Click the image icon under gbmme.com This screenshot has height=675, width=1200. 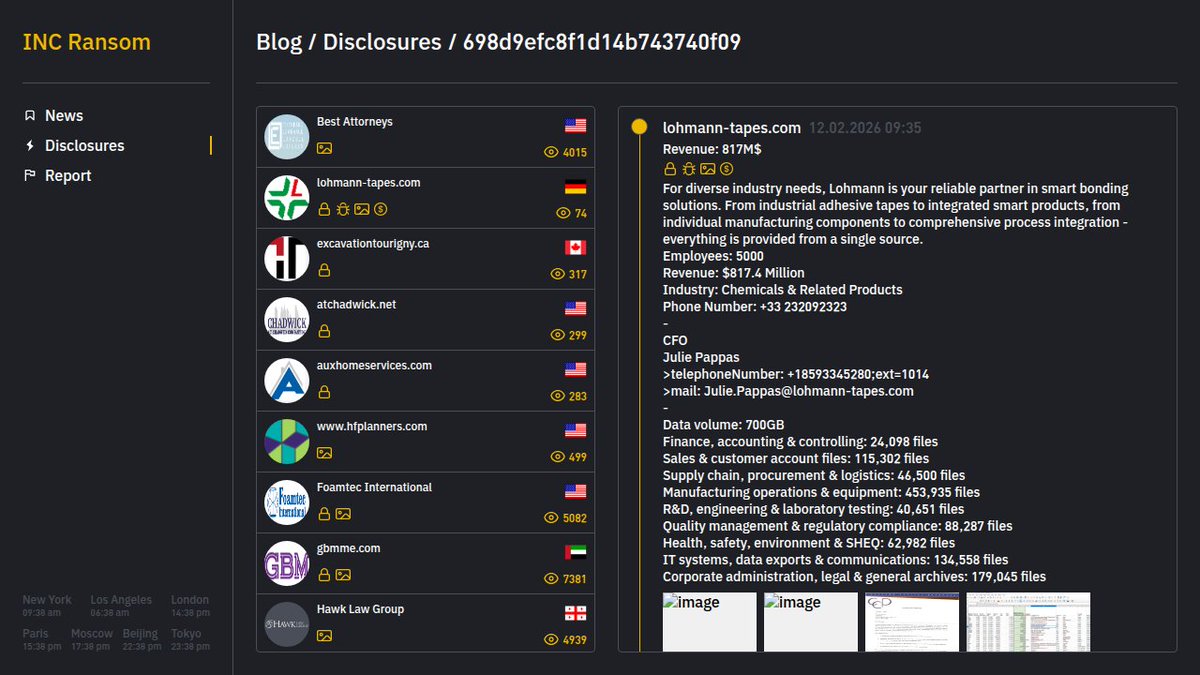(343, 575)
